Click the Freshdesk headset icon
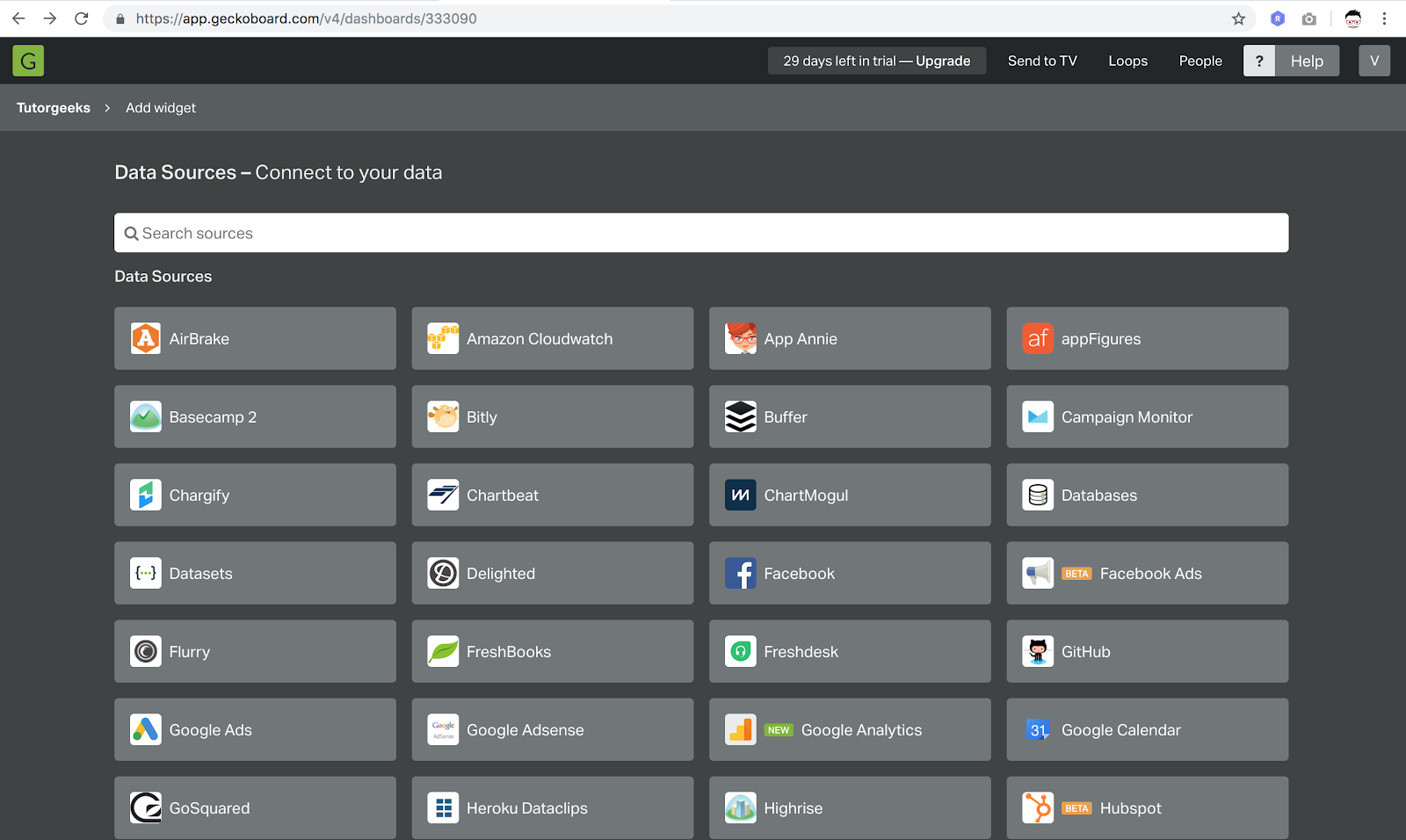The width and height of the screenshot is (1406, 840). click(x=741, y=651)
